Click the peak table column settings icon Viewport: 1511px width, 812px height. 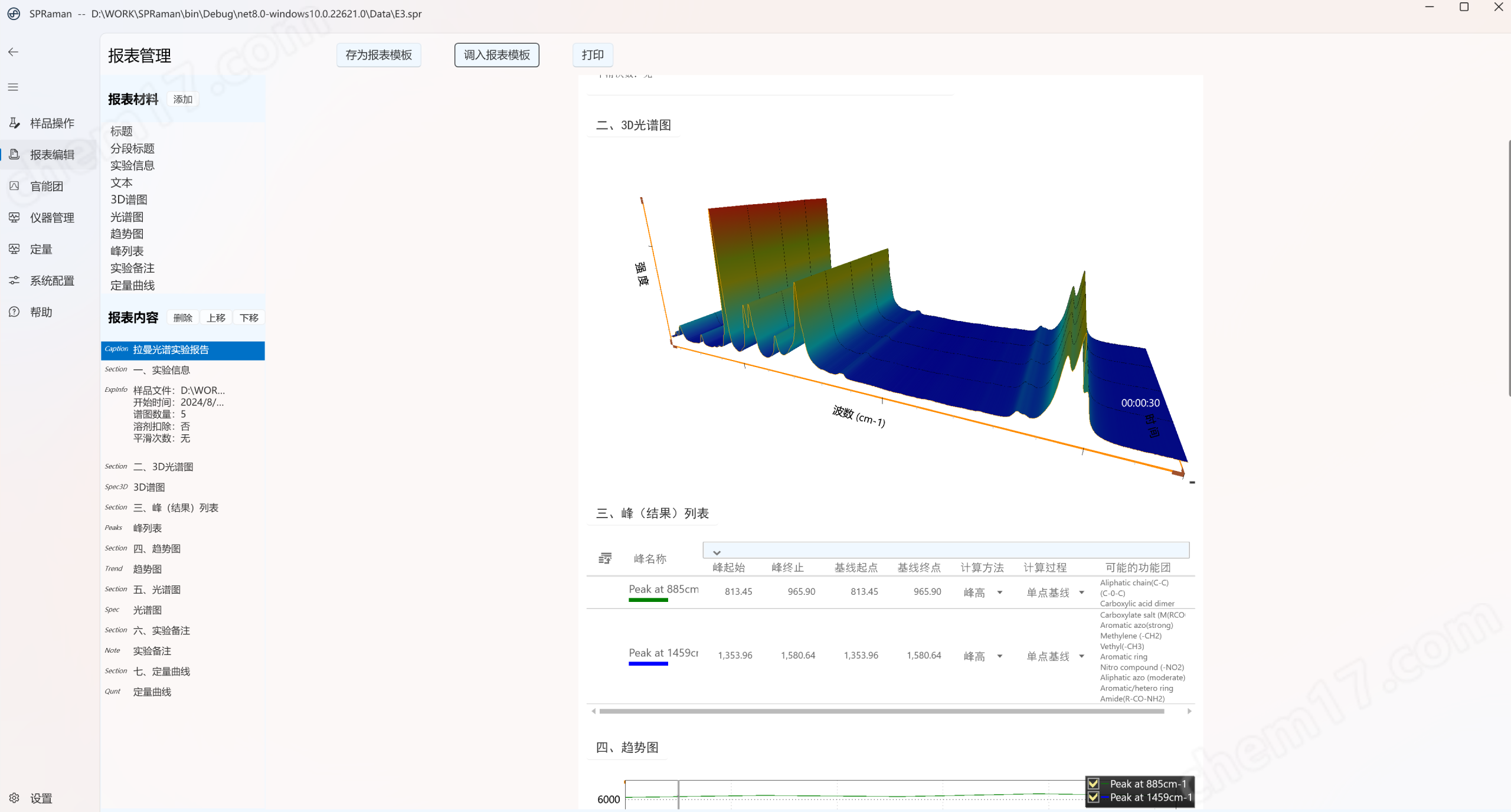click(x=605, y=558)
